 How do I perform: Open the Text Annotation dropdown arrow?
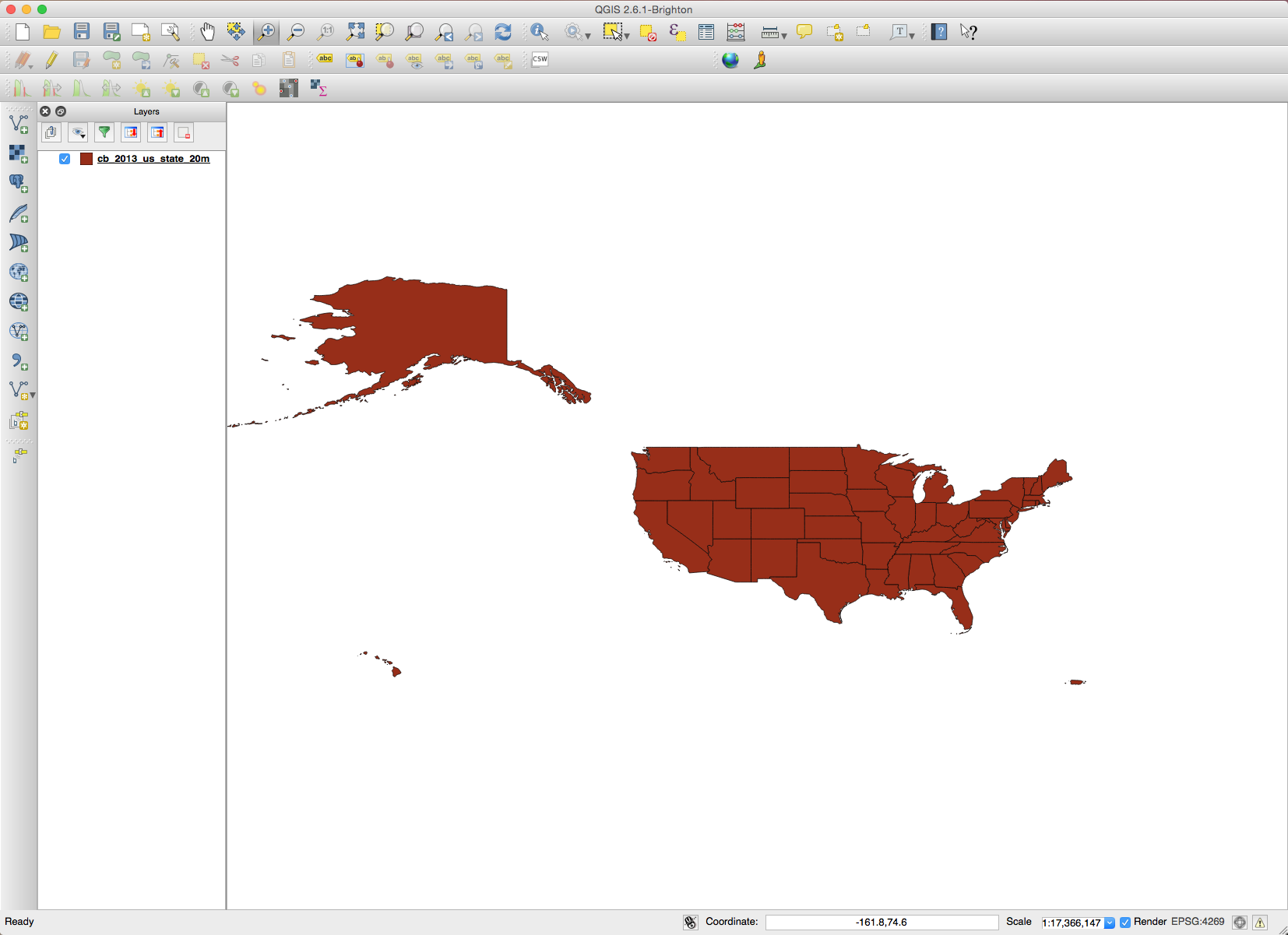click(x=911, y=36)
